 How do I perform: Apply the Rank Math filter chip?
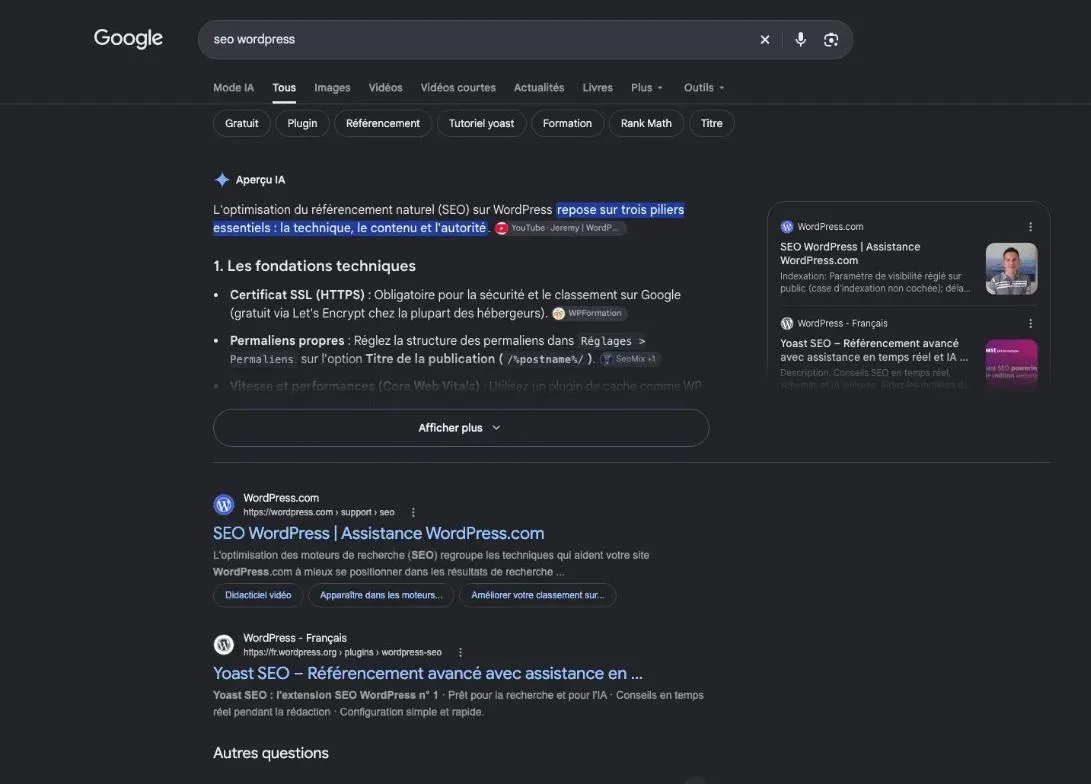[646, 124]
